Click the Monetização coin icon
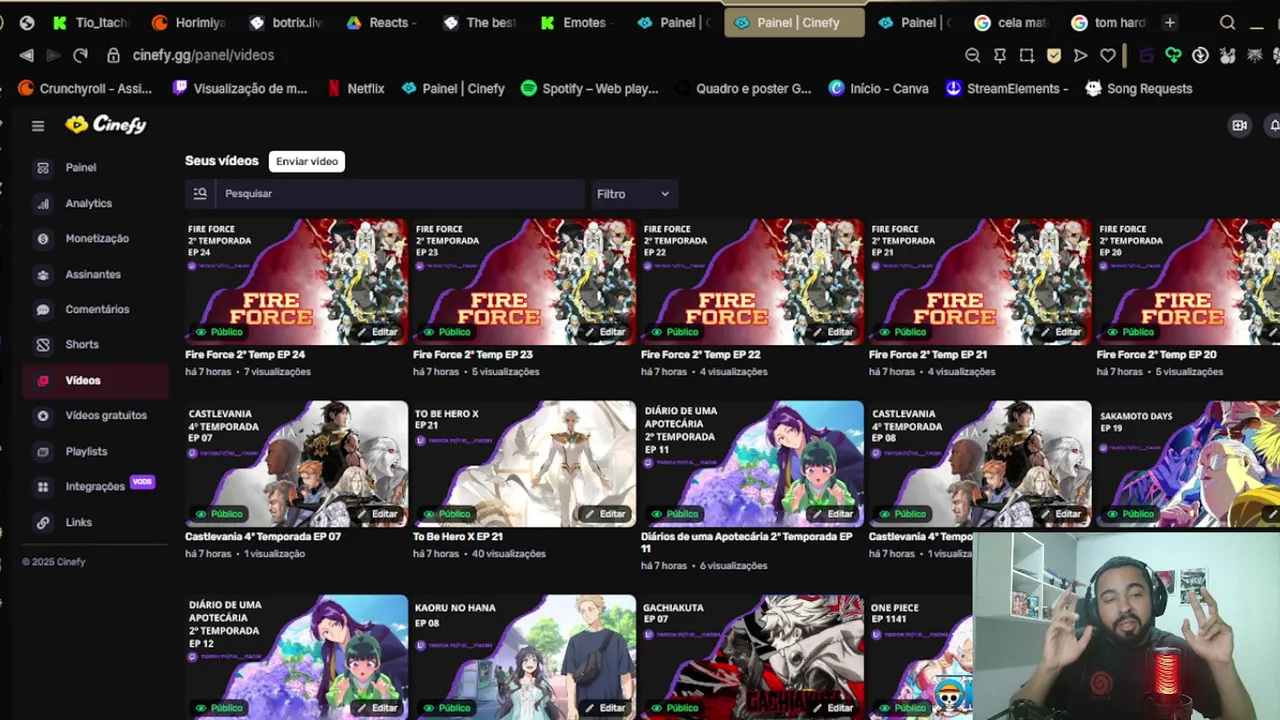Screen dimensions: 1280x720 [x=43, y=239]
